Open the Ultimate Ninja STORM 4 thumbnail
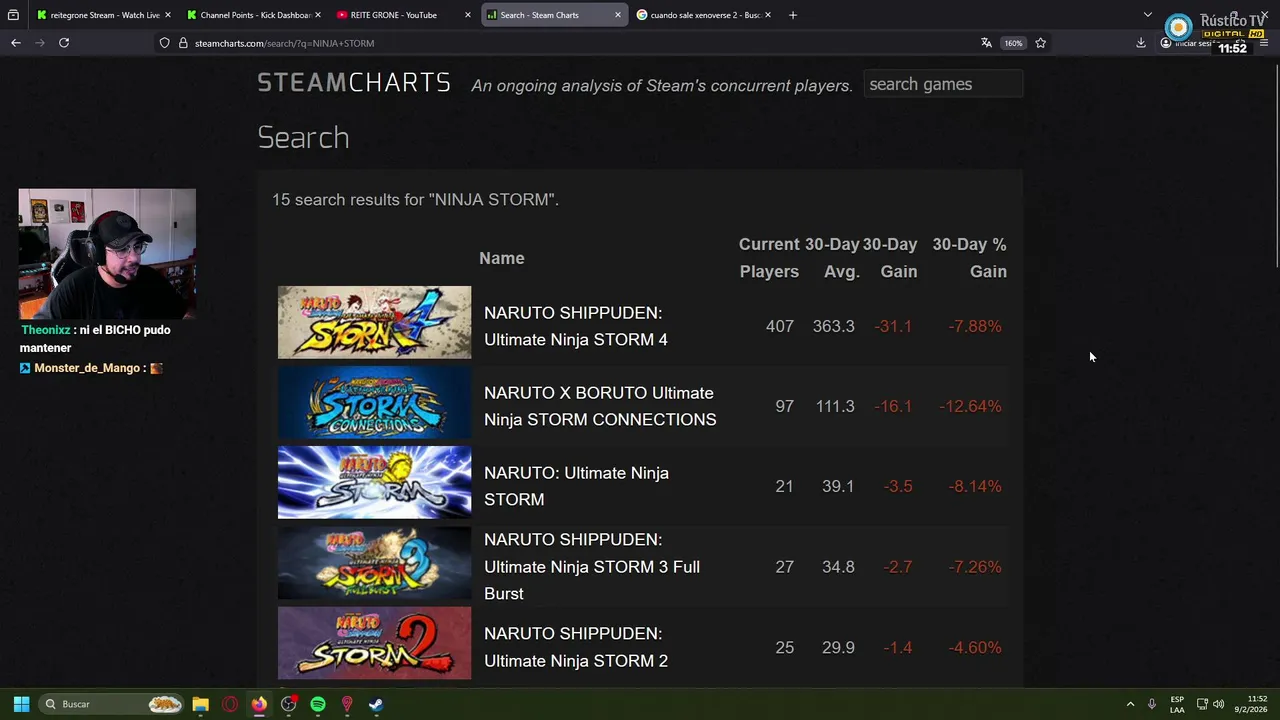 374,322
